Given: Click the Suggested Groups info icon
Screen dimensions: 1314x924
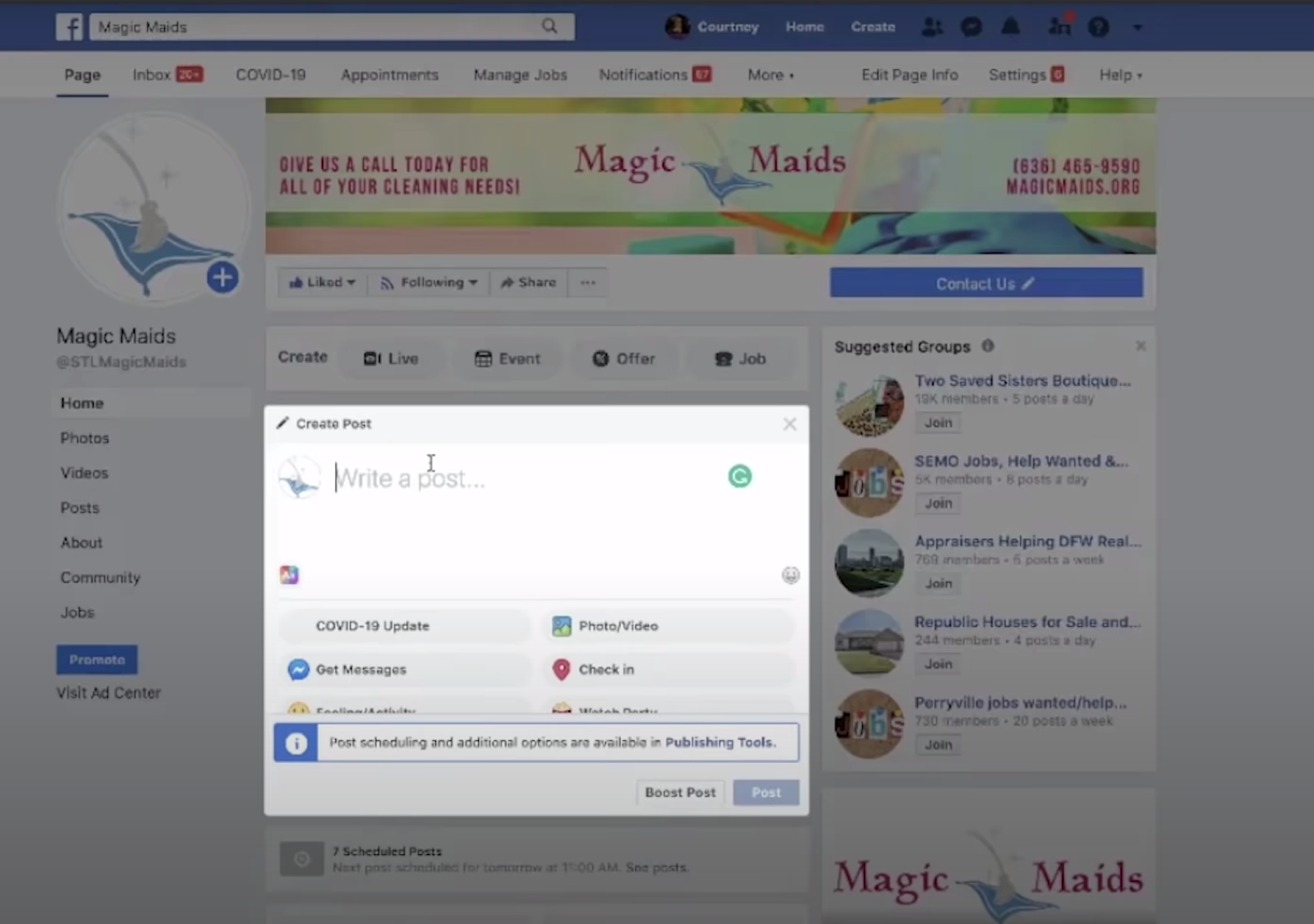Looking at the screenshot, I should 988,346.
